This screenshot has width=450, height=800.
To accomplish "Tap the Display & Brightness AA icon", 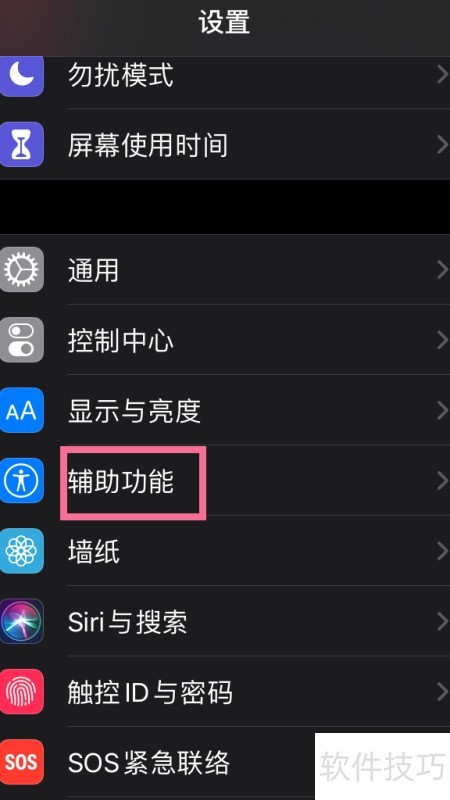I will [x=21, y=410].
